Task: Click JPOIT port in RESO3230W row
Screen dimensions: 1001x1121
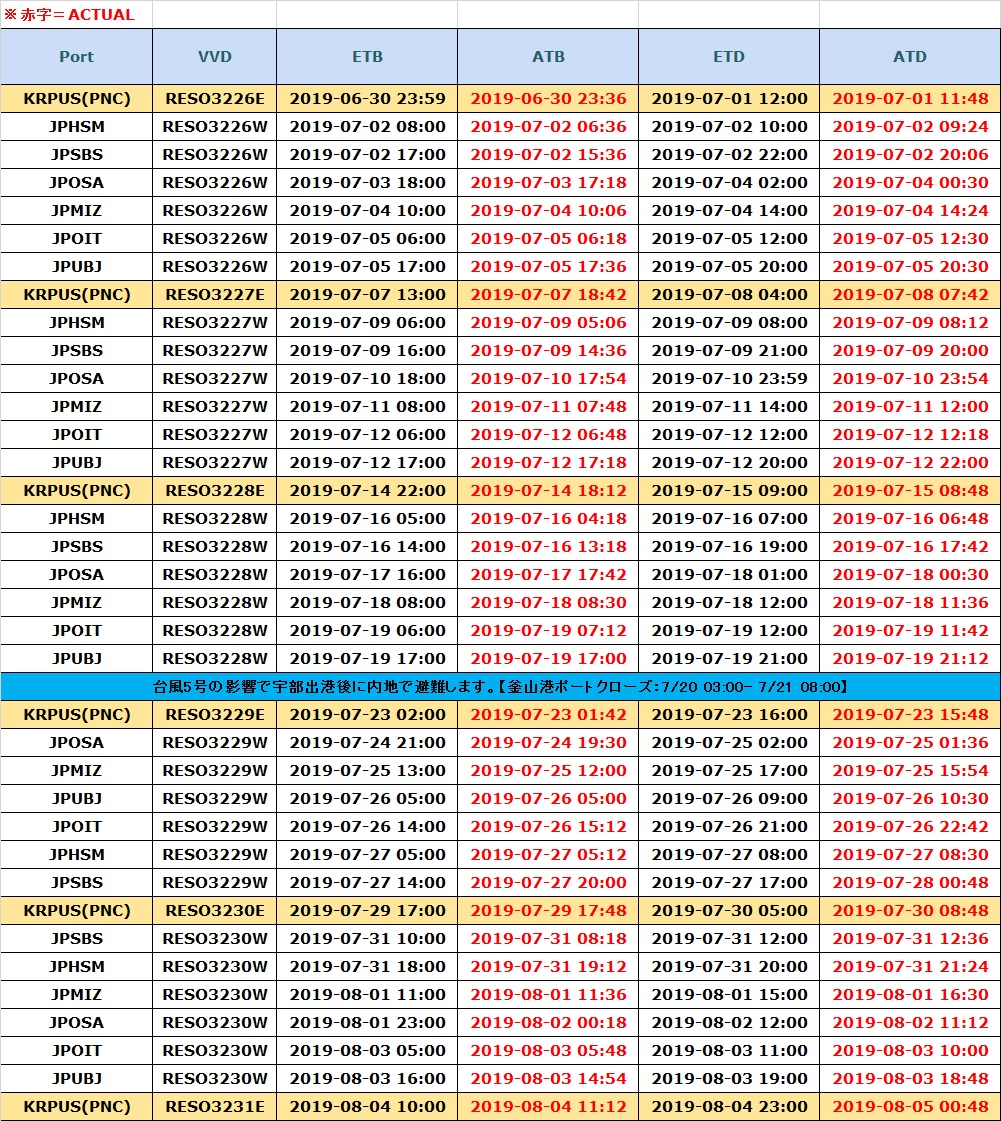Action: click(x=77, y=1050)
